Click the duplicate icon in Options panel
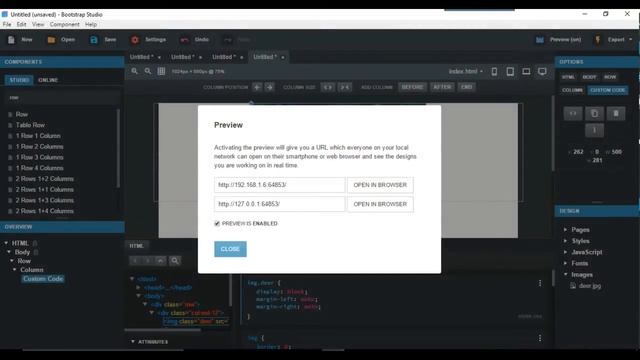640x360 pixels. (x=594, y=113)
